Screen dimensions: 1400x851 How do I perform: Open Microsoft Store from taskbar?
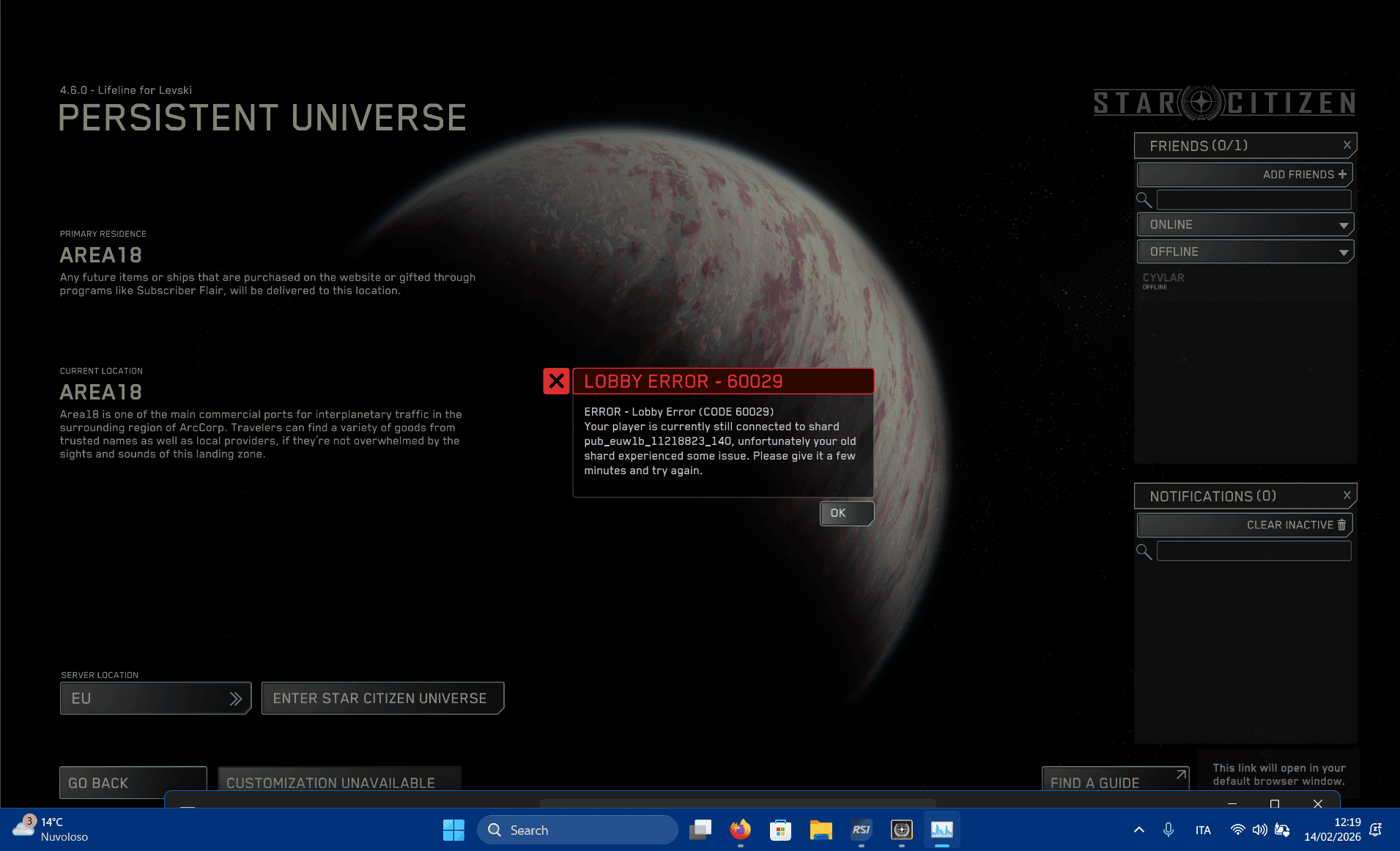point(780,830)
